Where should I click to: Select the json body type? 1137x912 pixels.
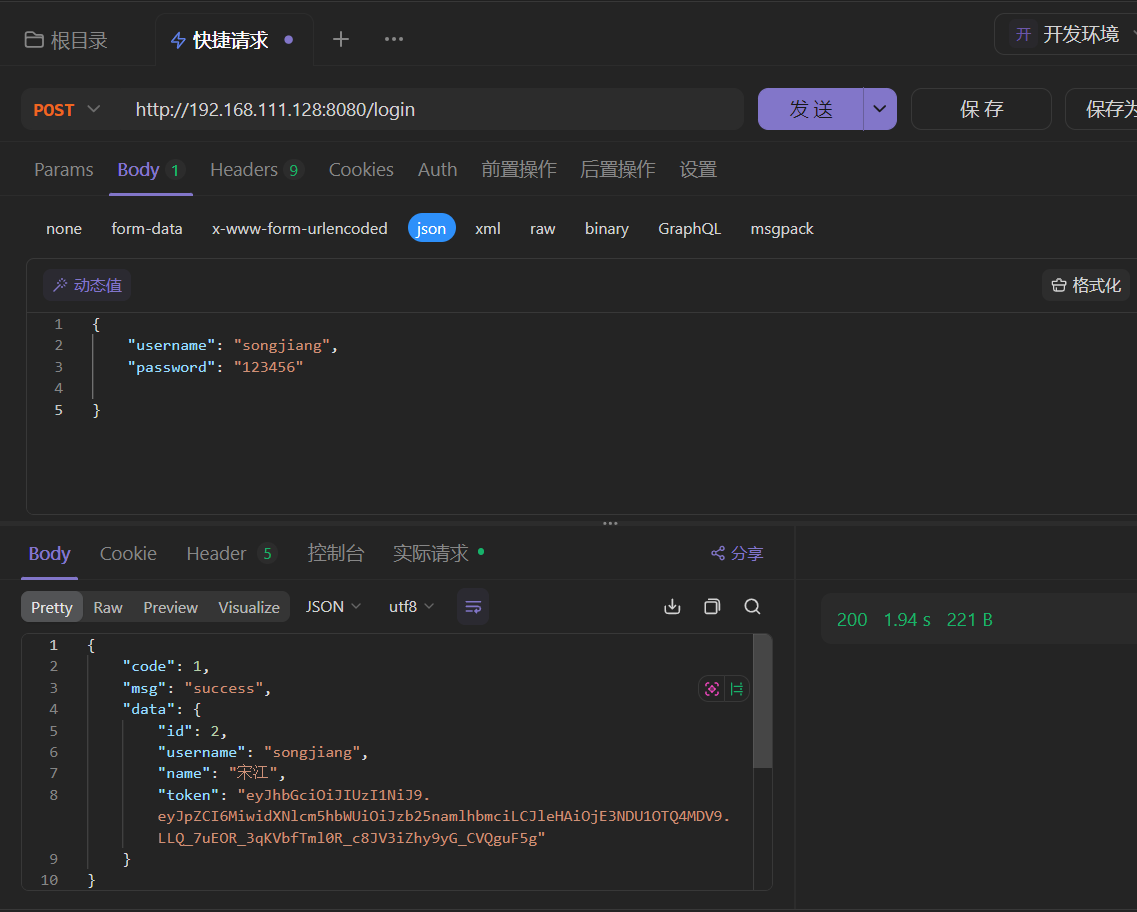point(431,228)
